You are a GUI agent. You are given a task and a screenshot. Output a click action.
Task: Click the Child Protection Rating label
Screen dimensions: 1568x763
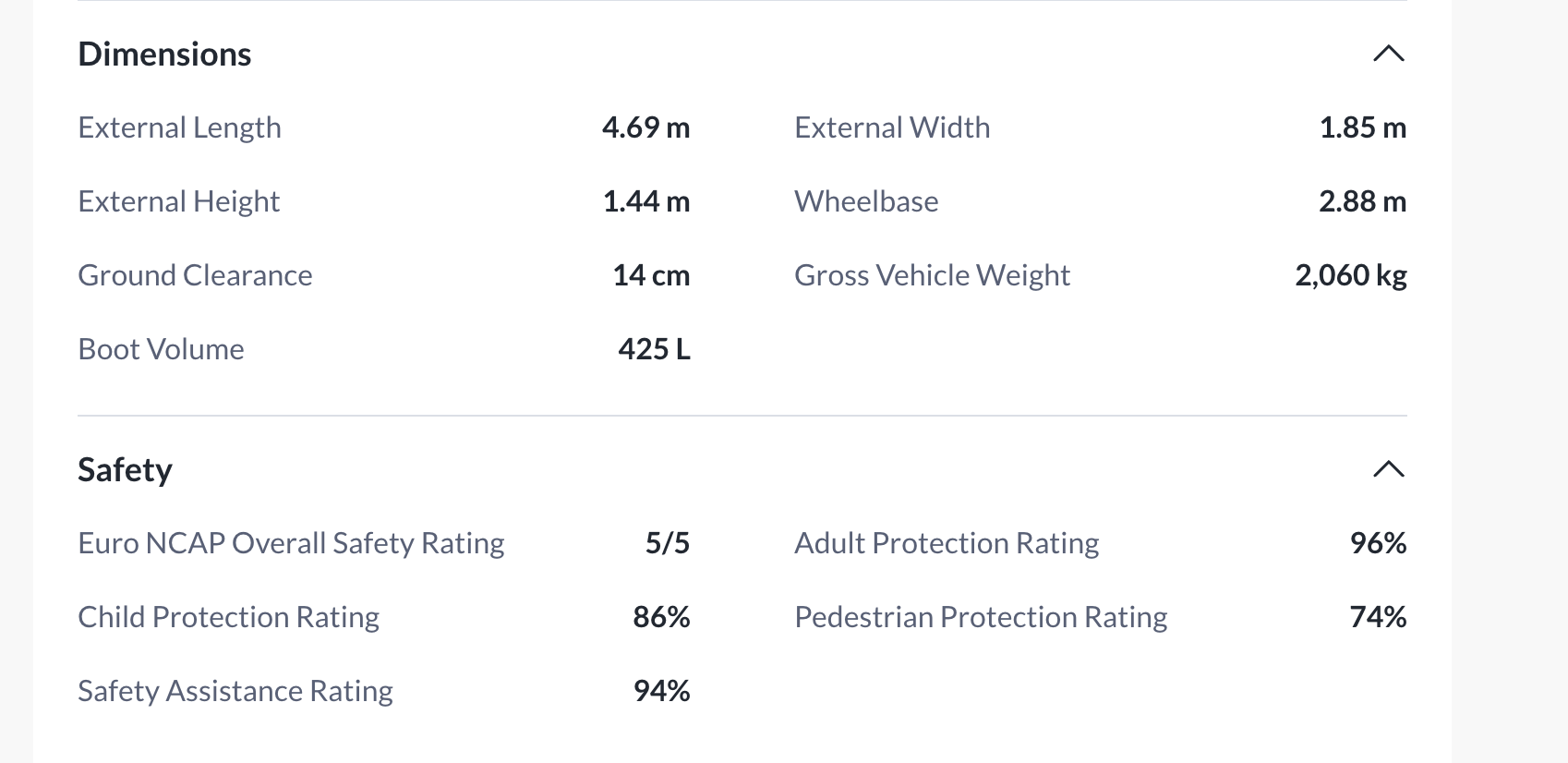228,617
